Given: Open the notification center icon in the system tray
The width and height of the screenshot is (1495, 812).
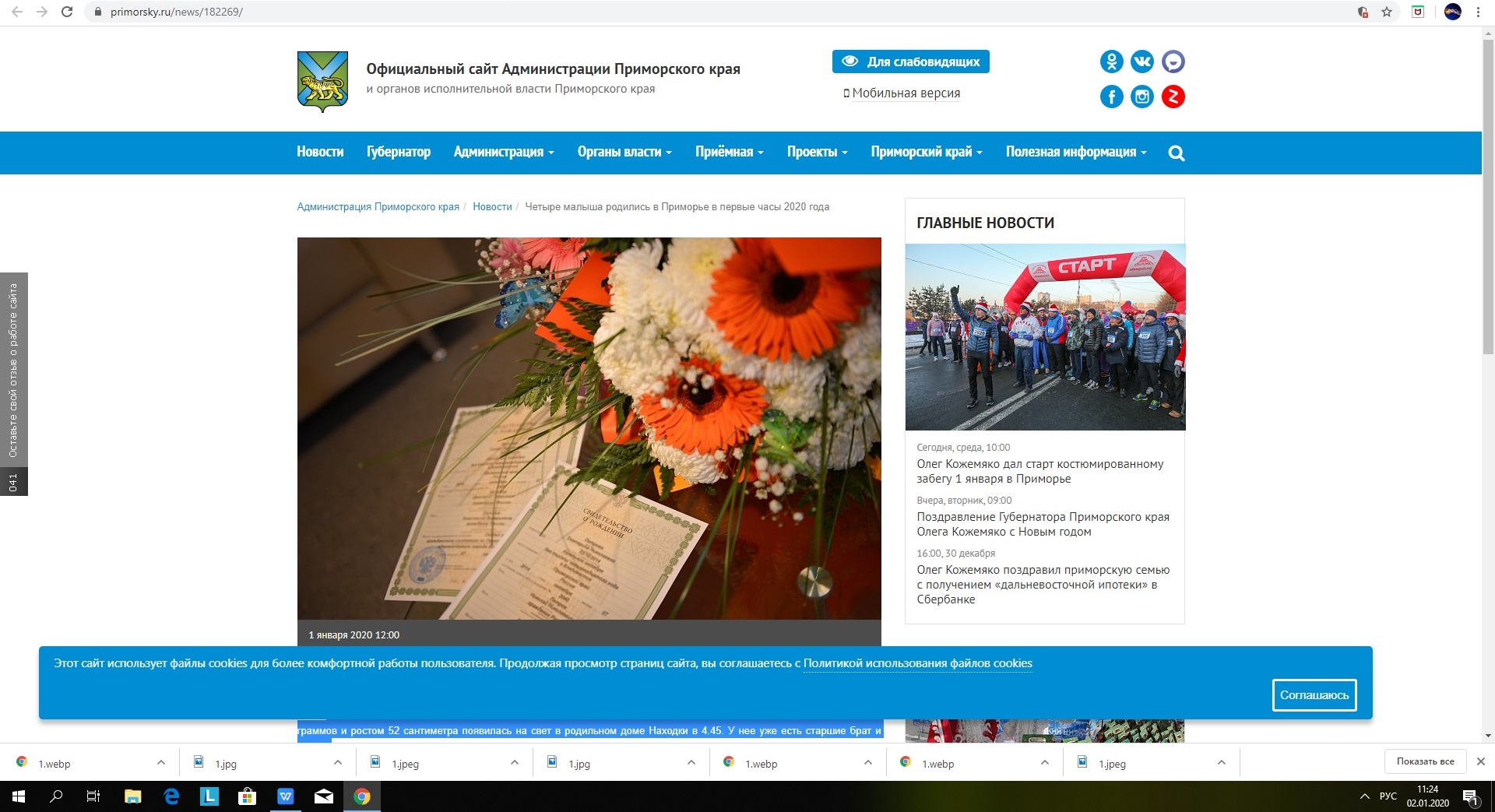Looking at the screenshot, I should point(1470,796).
